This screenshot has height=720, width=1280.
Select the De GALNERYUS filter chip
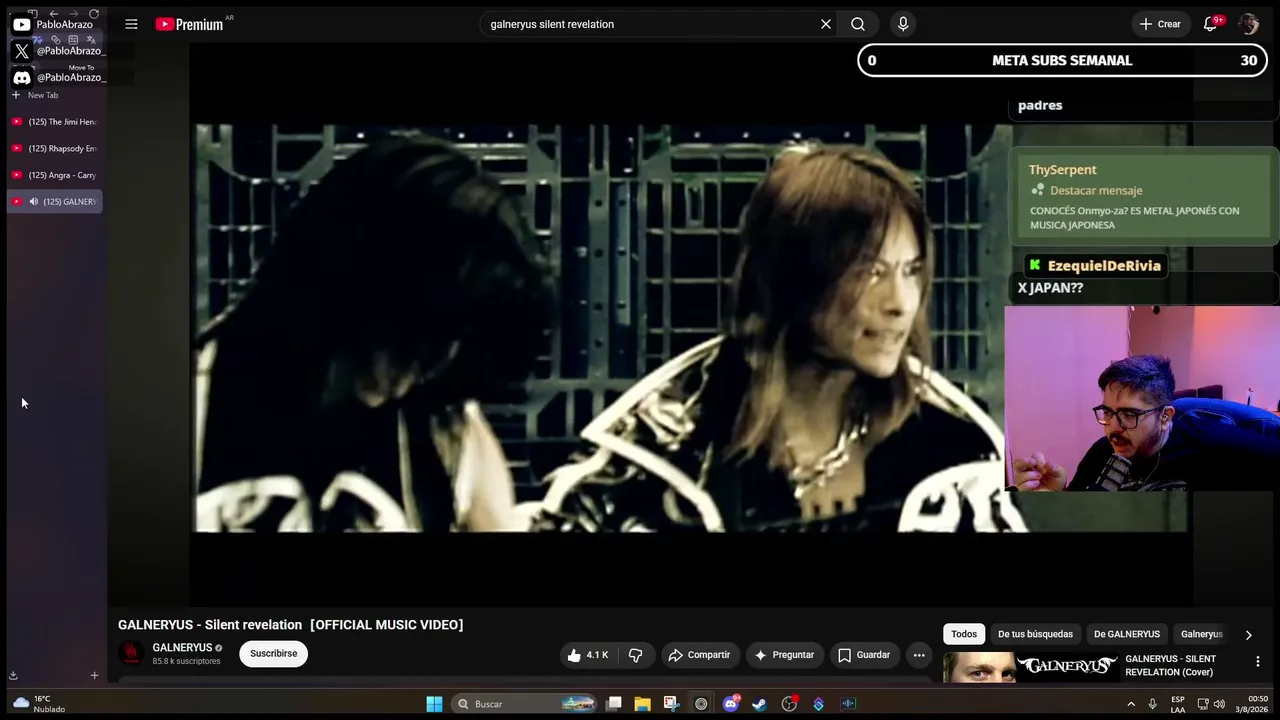tap(1127, 634)
